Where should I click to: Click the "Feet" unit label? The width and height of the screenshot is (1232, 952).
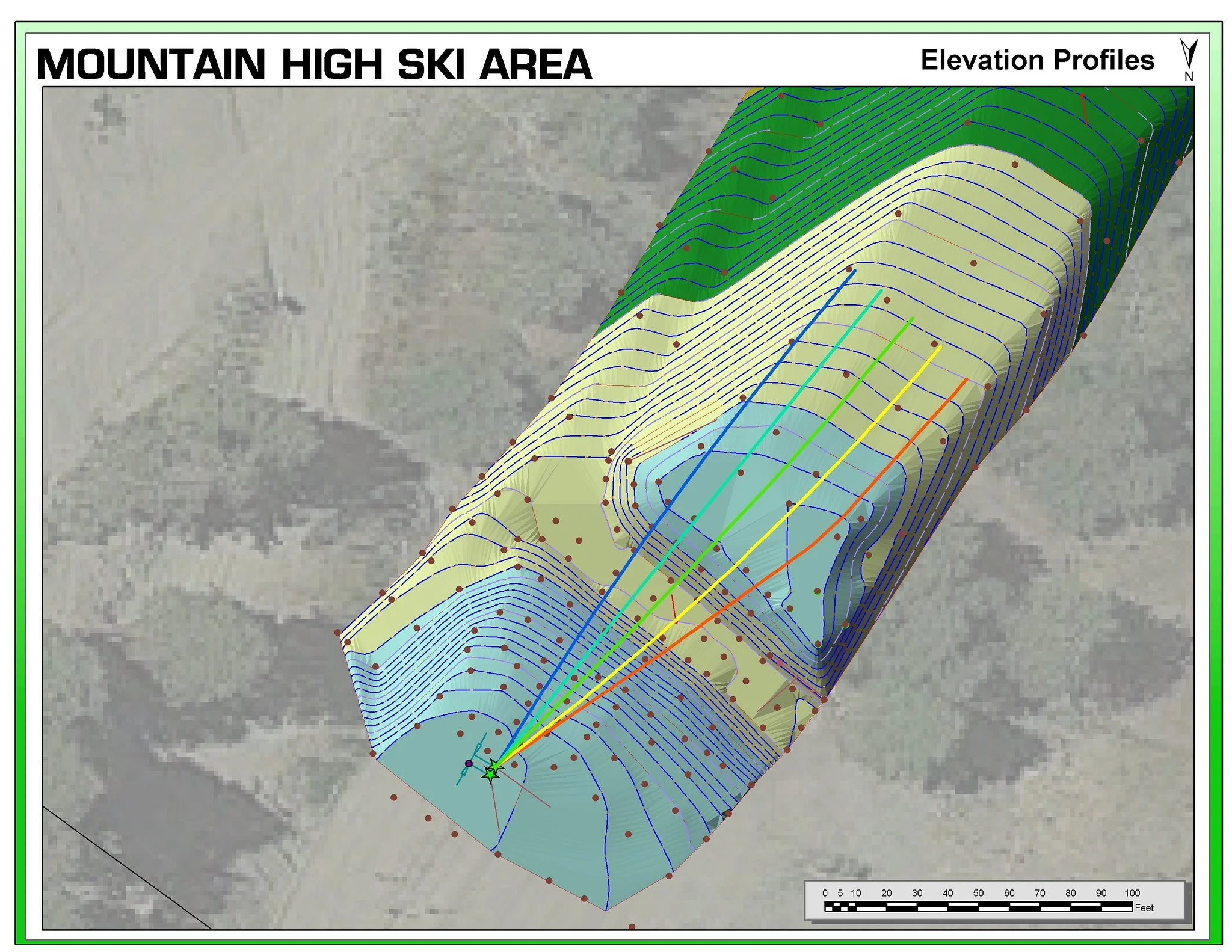[1144, 907]
